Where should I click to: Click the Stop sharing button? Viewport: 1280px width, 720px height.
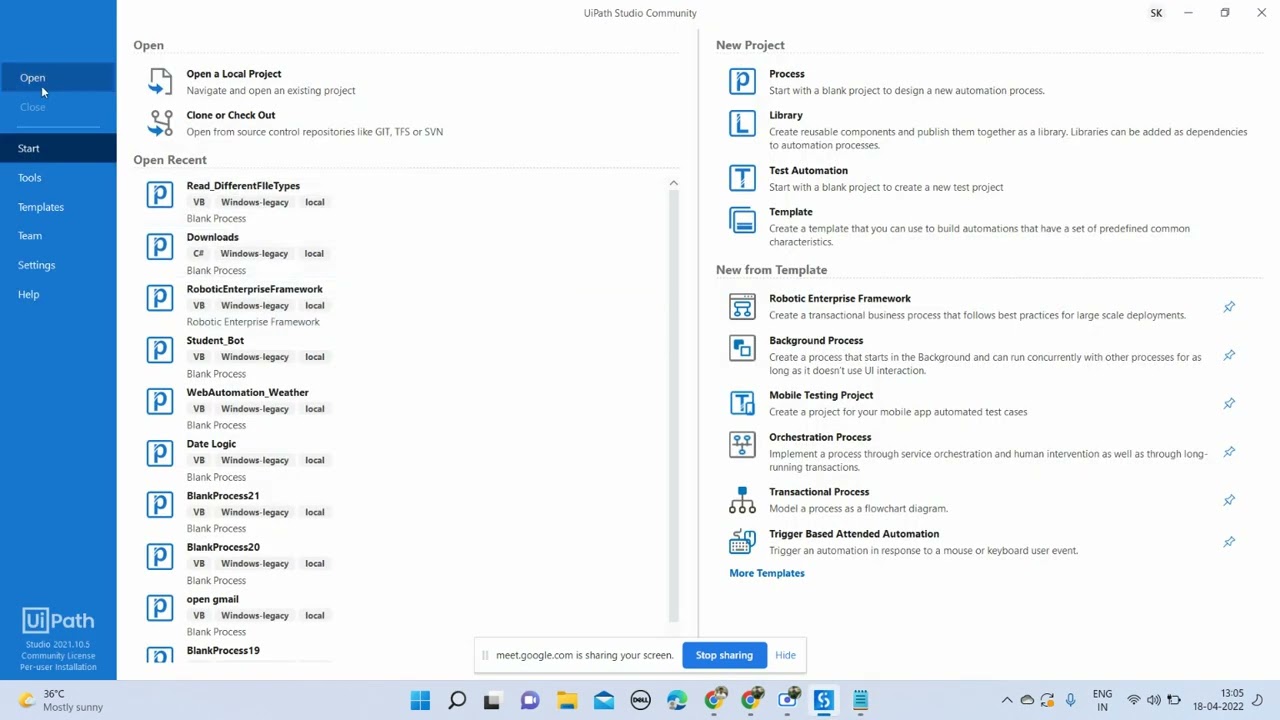tap(724, 655)
